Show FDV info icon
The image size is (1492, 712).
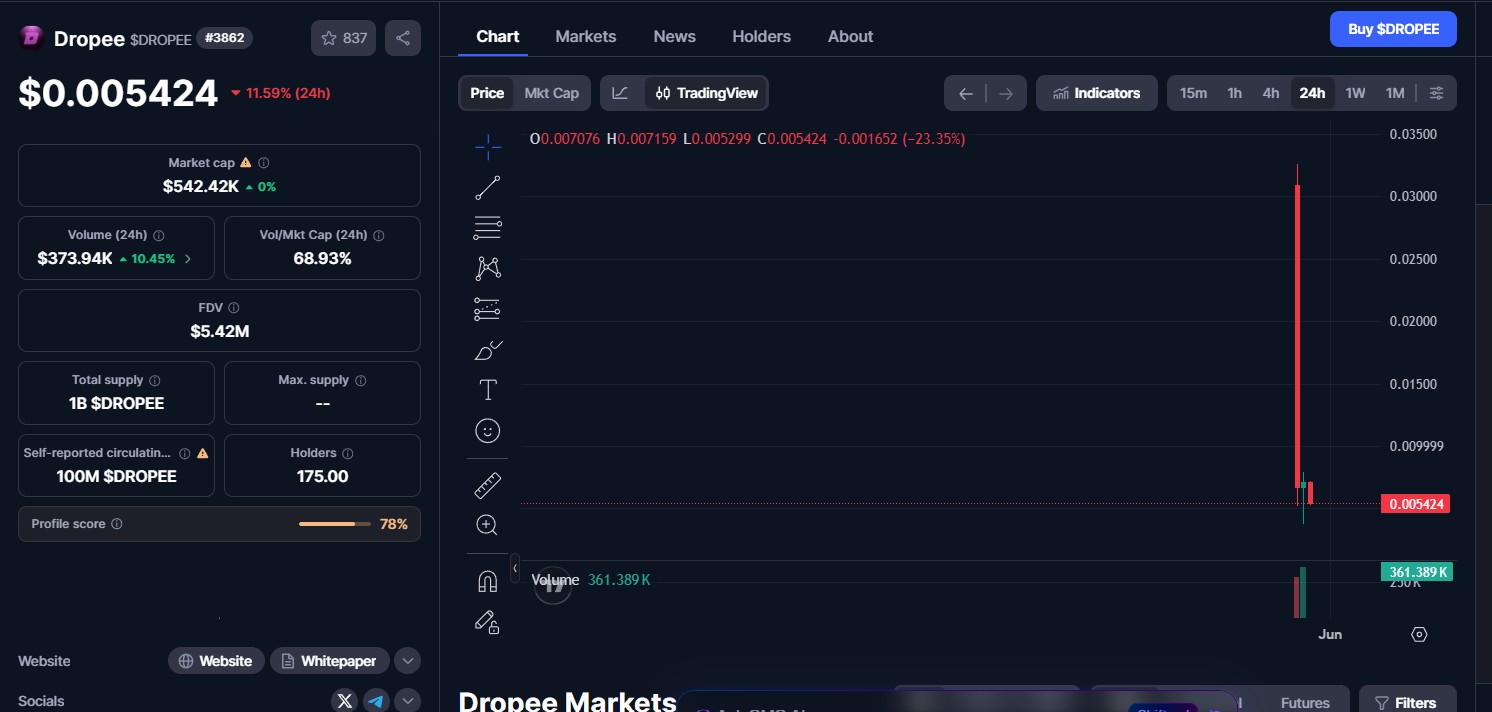pos(234,308)
